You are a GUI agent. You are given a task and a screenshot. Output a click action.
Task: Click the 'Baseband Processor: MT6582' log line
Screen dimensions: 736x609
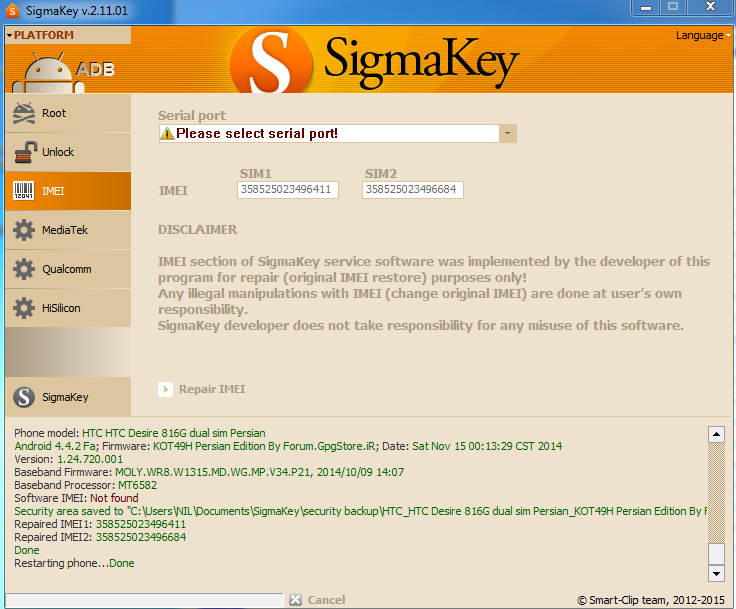point(85,485)
